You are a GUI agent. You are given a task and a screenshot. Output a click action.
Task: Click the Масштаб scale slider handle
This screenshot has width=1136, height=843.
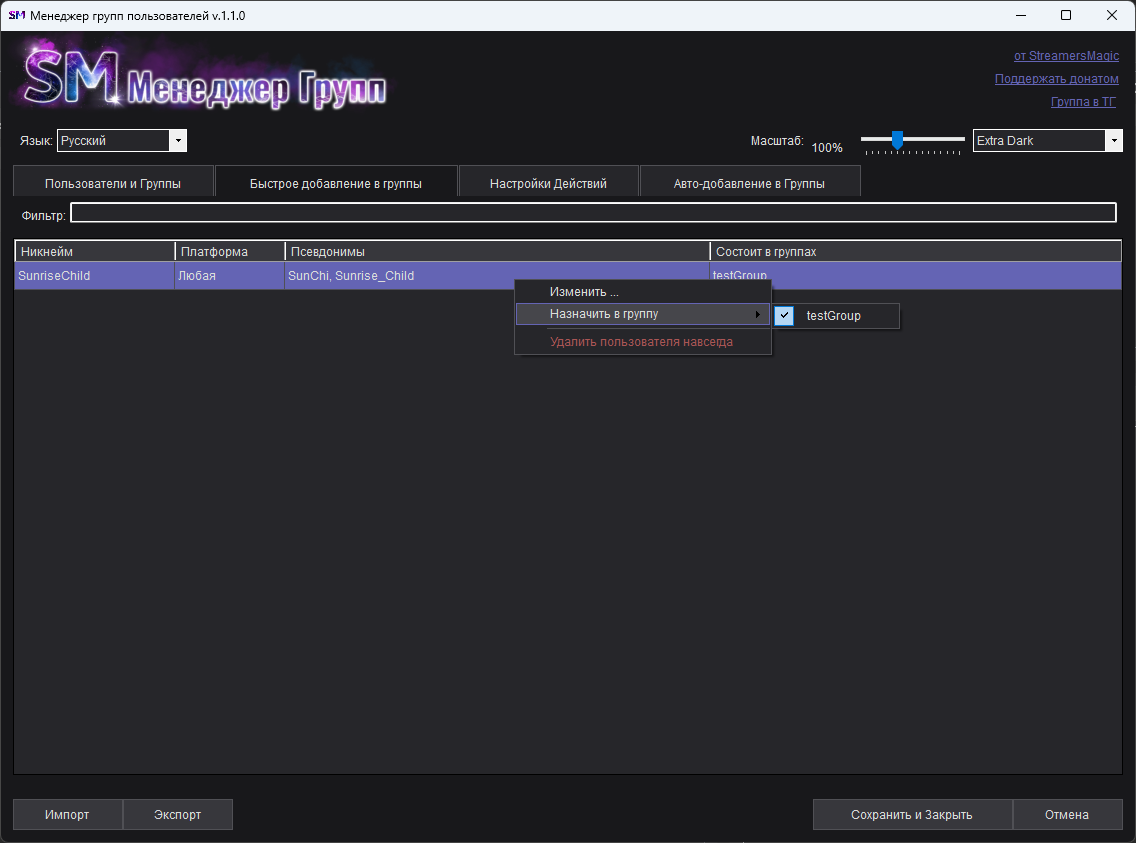click(897, 139)
